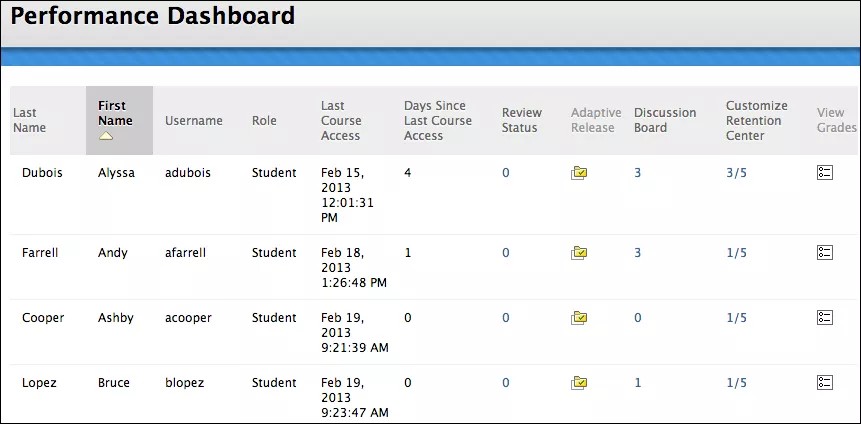The width and height of the screenshot is (861, 424).
Task: Open Alyssa's Retention Center 3/5 link
Action: 736,173
